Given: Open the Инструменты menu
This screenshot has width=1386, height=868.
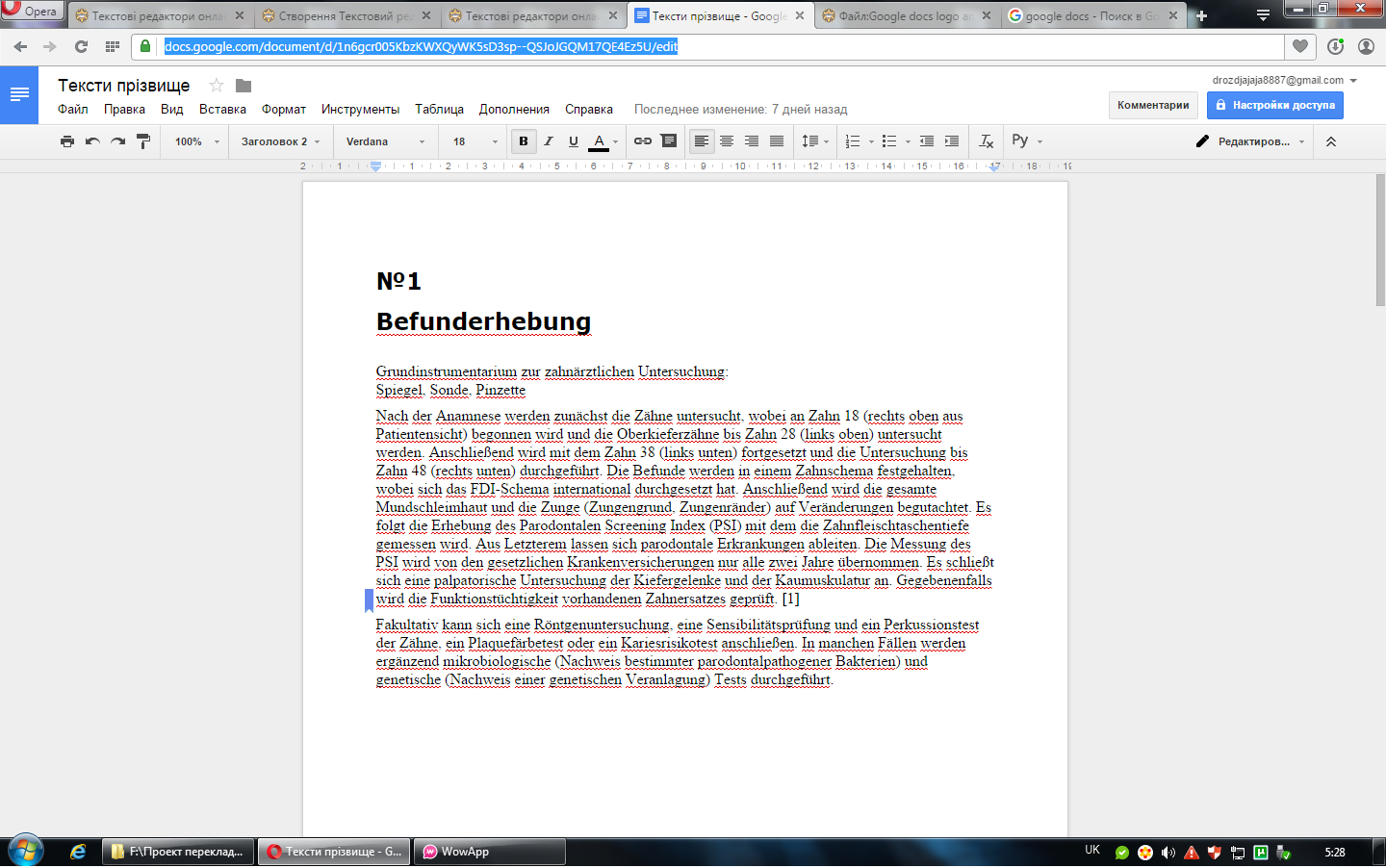Looking at the screenshot, I should pos(360,109).
